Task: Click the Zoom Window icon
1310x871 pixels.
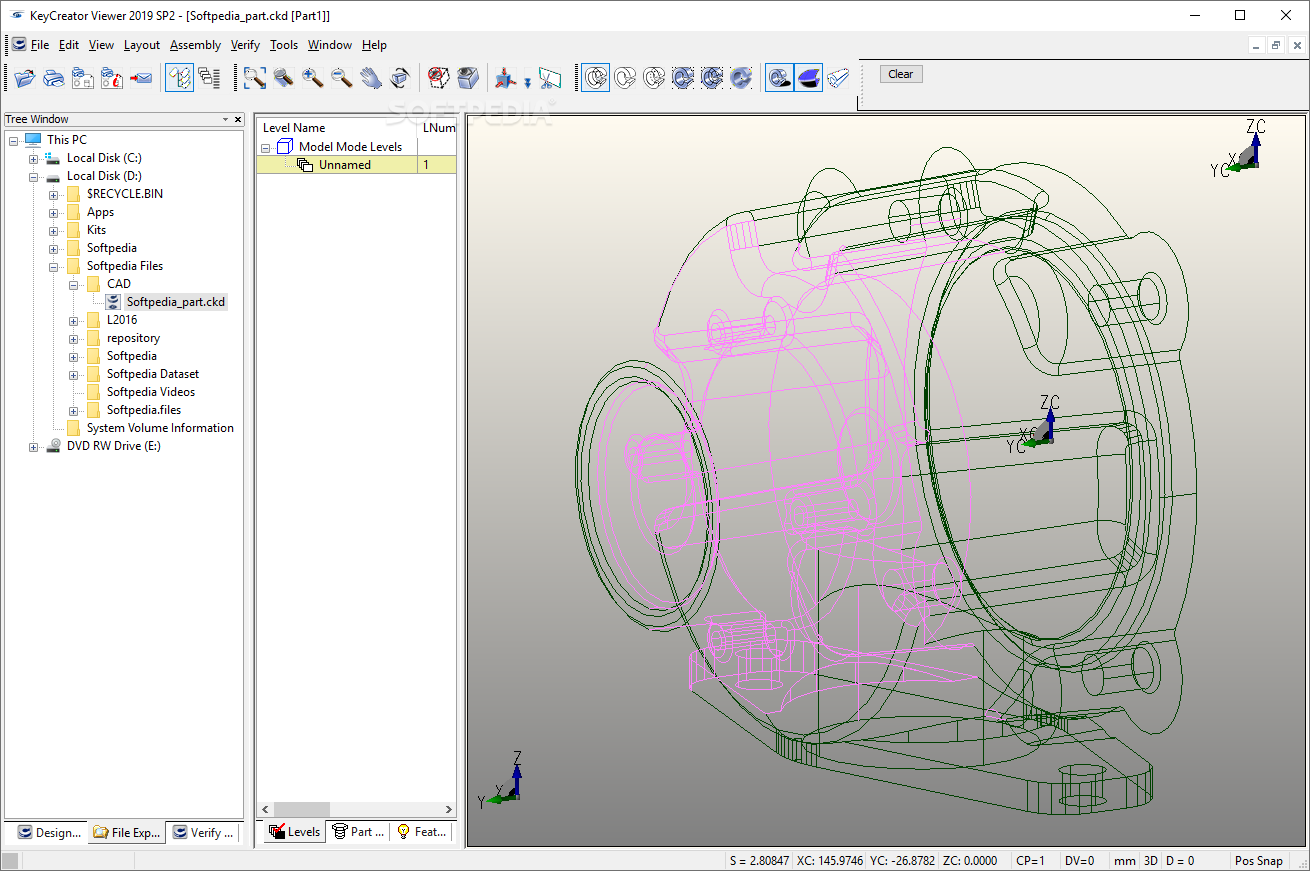Action: click(255, 78)
